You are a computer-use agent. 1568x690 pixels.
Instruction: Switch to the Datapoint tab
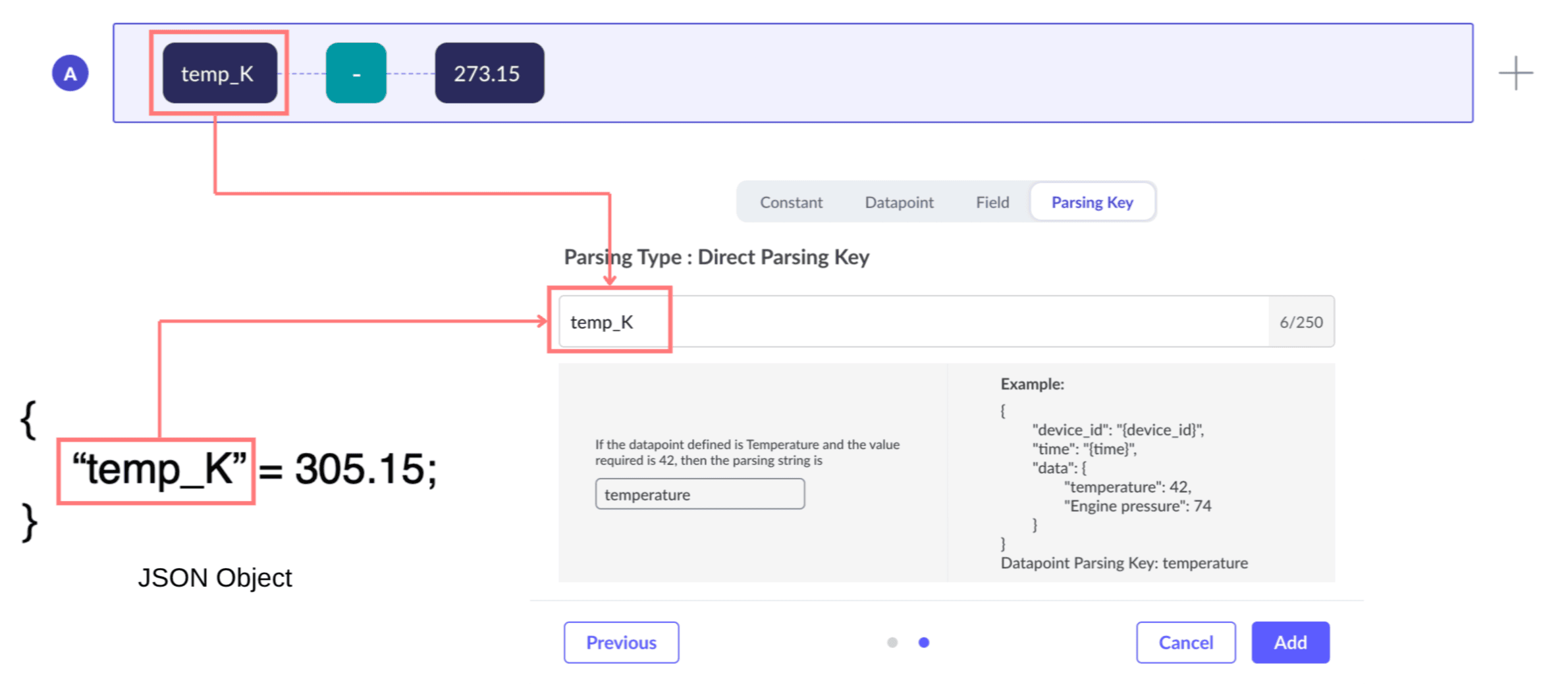pos(899,202)
